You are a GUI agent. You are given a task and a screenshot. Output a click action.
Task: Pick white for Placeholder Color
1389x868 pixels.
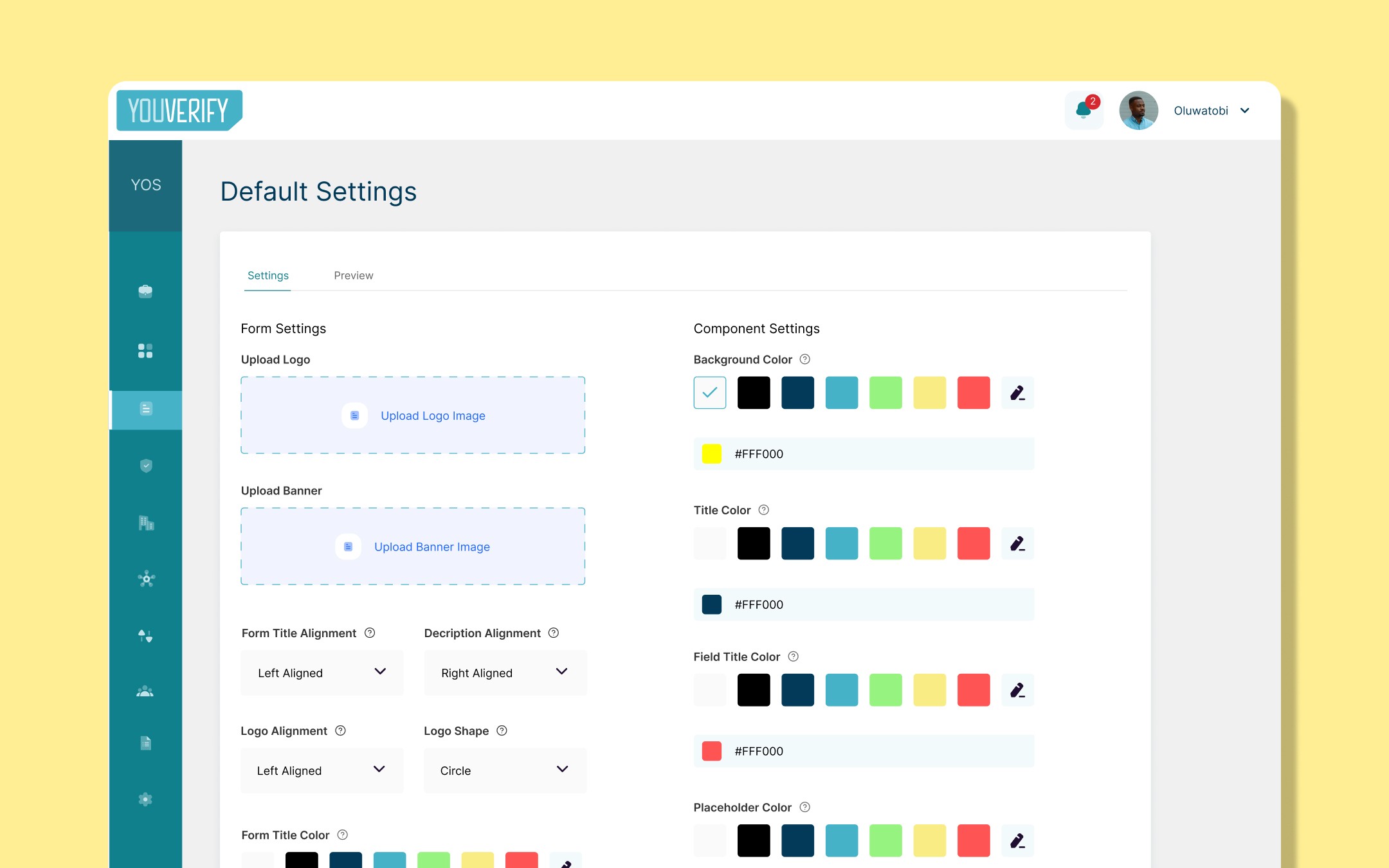pos(710,840)
